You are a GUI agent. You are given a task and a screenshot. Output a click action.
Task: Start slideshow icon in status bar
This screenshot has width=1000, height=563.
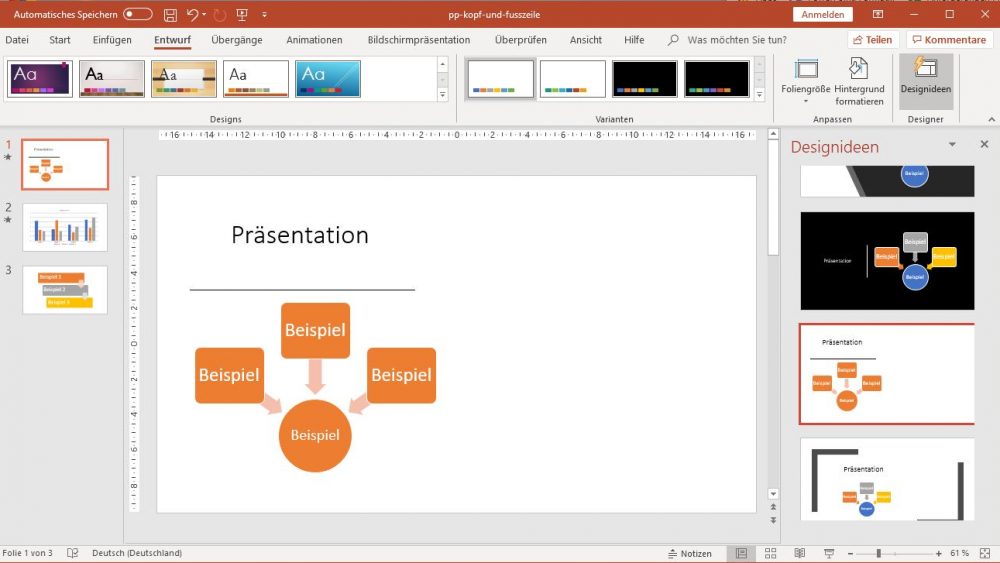coord(828,553)
